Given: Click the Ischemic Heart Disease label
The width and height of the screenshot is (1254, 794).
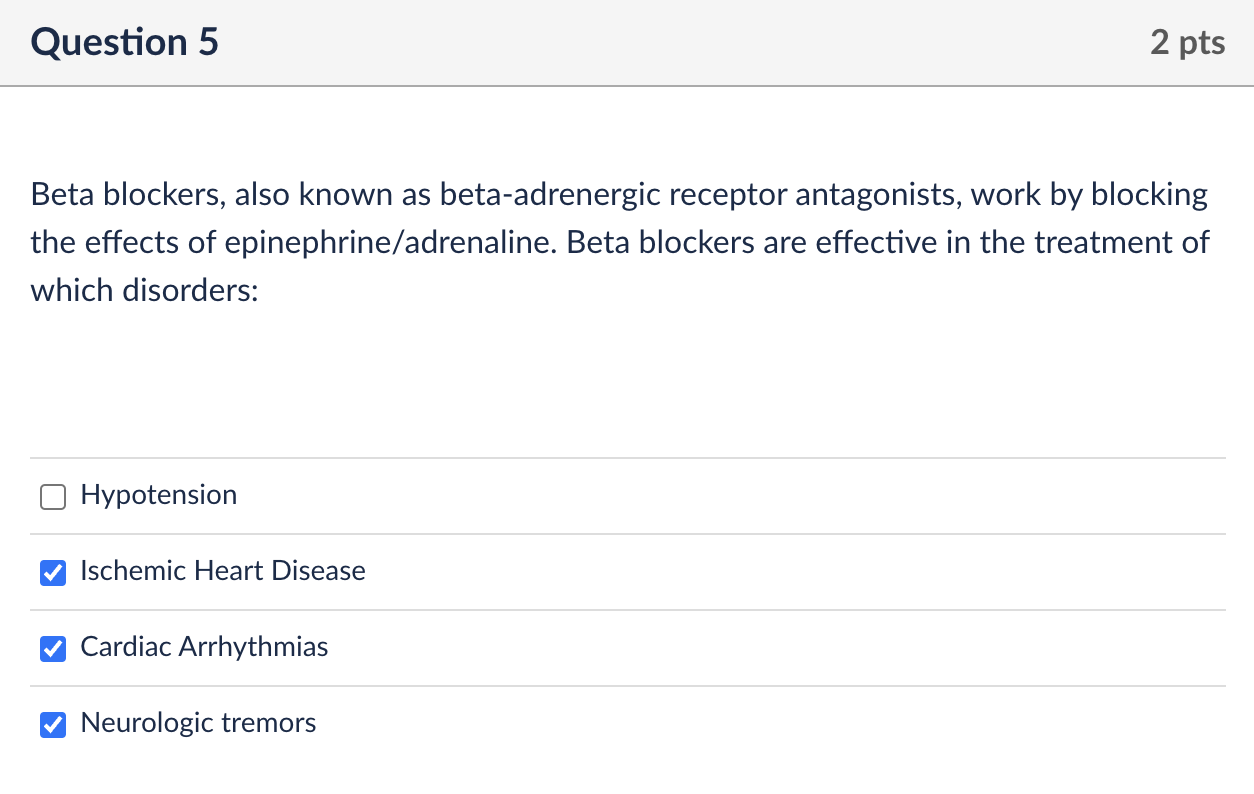Looking at the screenshot, I should pyautogui.click(x=222, y=571).
